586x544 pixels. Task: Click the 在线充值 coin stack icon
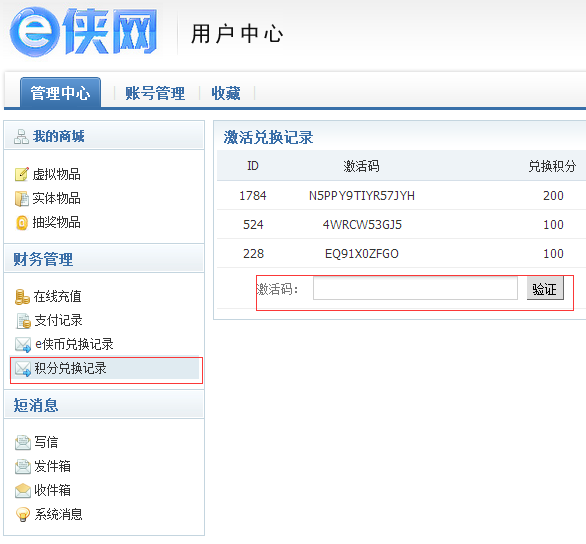(22, 297)
